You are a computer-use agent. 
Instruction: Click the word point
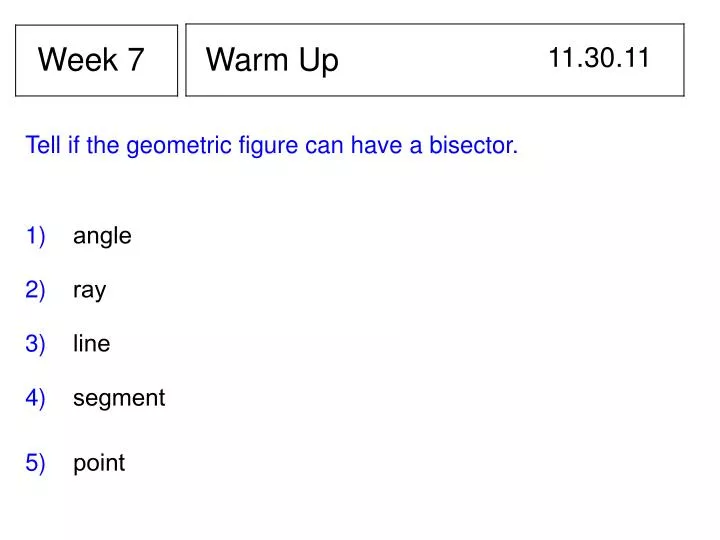click(x=99, y=463)
